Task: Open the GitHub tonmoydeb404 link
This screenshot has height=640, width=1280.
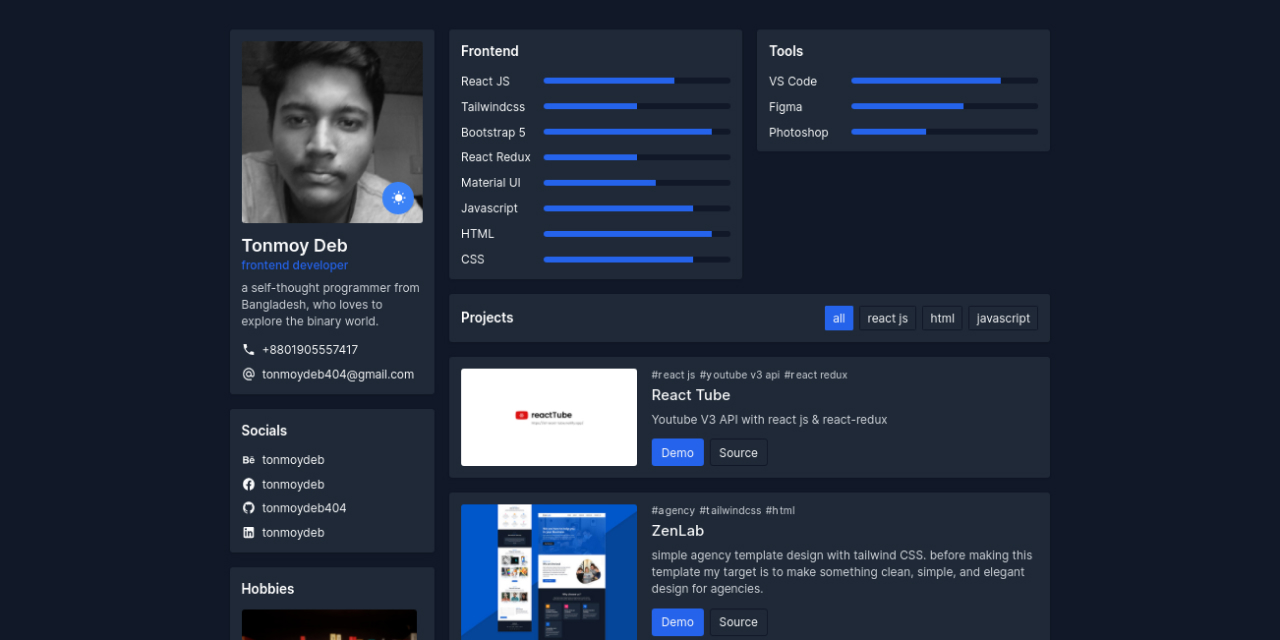Action: tap(304, 508)
